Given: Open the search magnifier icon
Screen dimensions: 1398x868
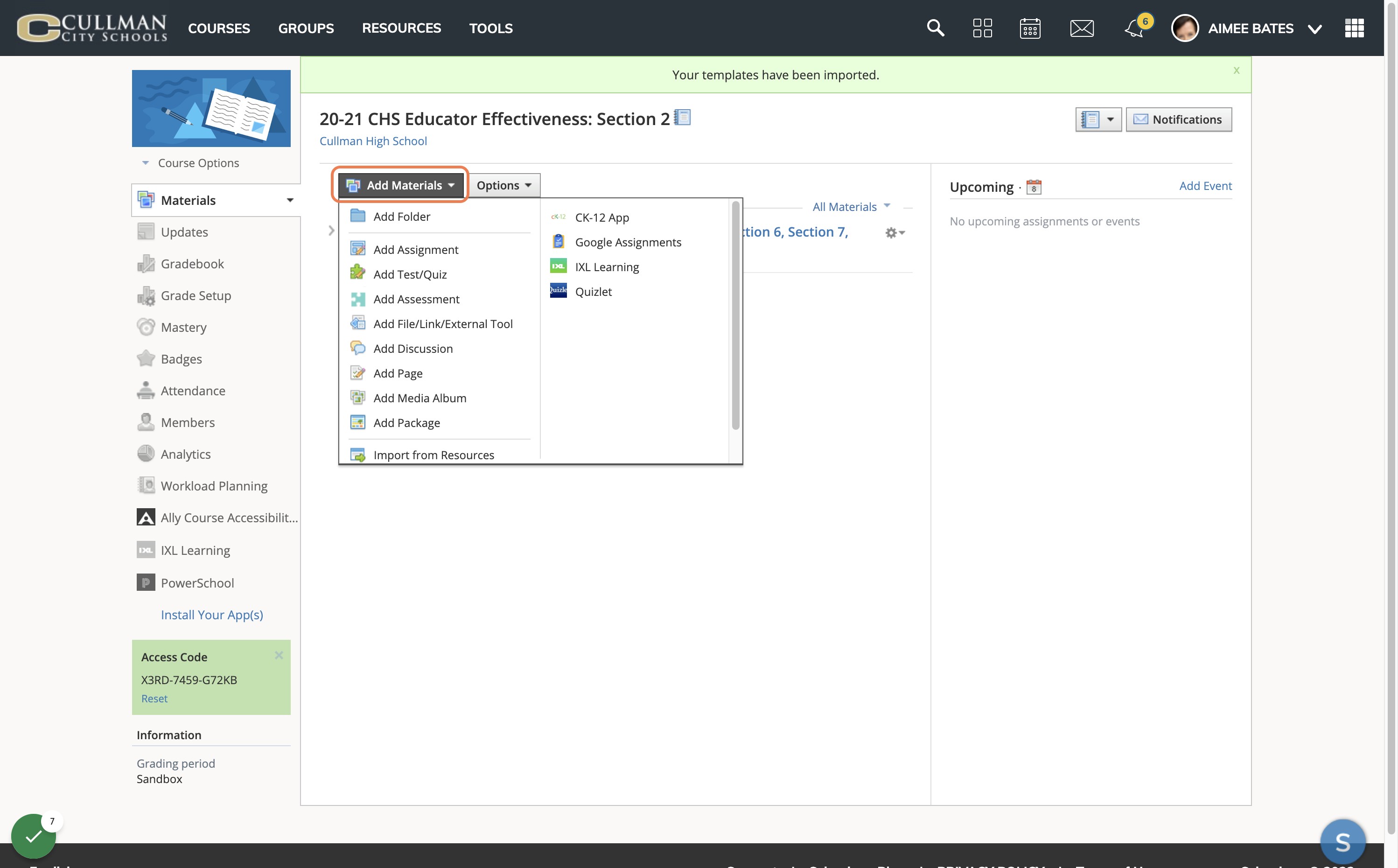Looking at the screenshot, I should tap(936, 28).
